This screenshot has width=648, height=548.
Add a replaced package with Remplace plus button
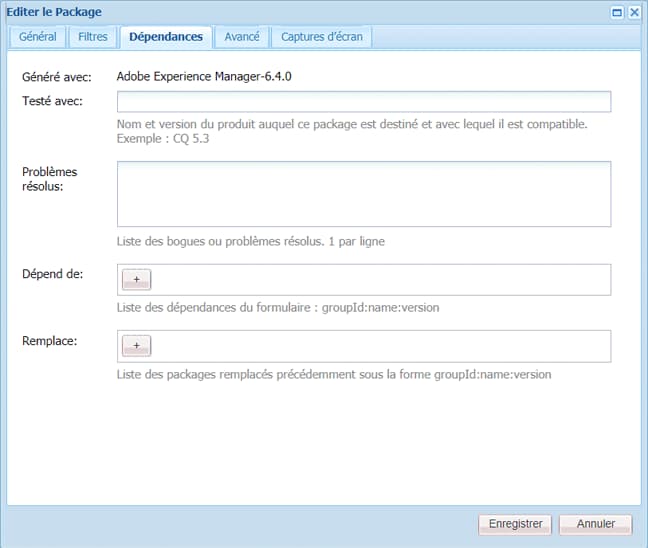point(136,345)
